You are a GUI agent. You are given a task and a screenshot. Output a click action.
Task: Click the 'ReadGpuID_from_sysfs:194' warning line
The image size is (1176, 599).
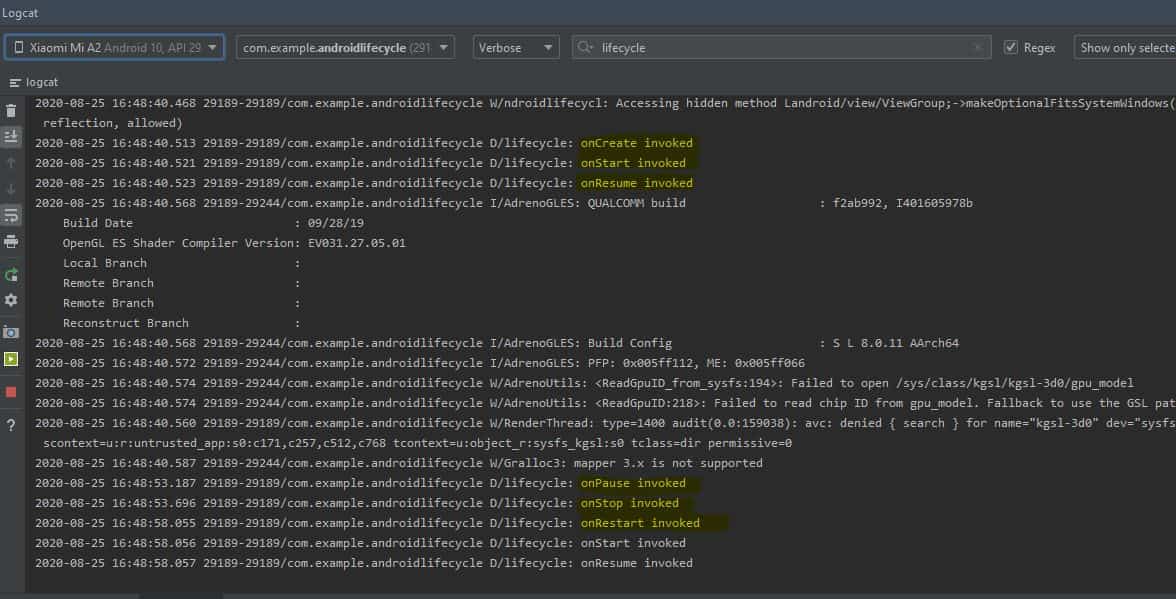tap(584, 383)
